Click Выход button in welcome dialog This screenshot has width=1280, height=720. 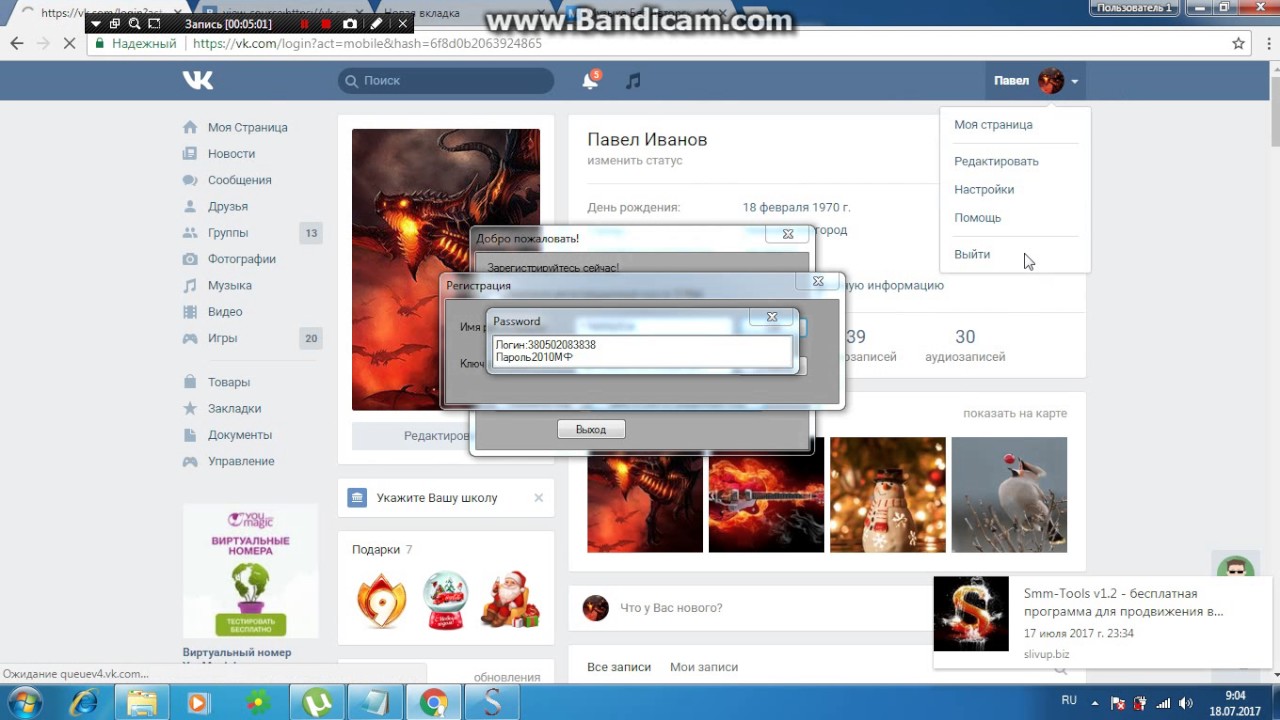[591, 429]
